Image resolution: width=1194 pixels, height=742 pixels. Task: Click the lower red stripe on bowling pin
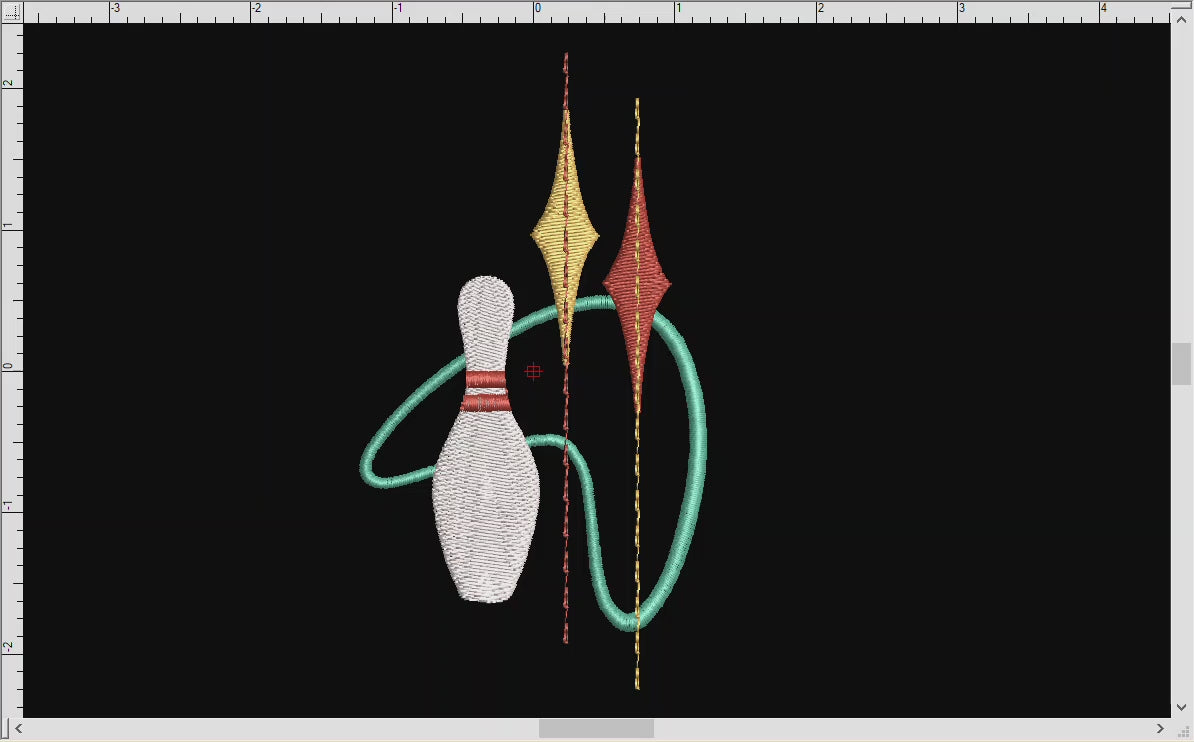click(486, 403)
